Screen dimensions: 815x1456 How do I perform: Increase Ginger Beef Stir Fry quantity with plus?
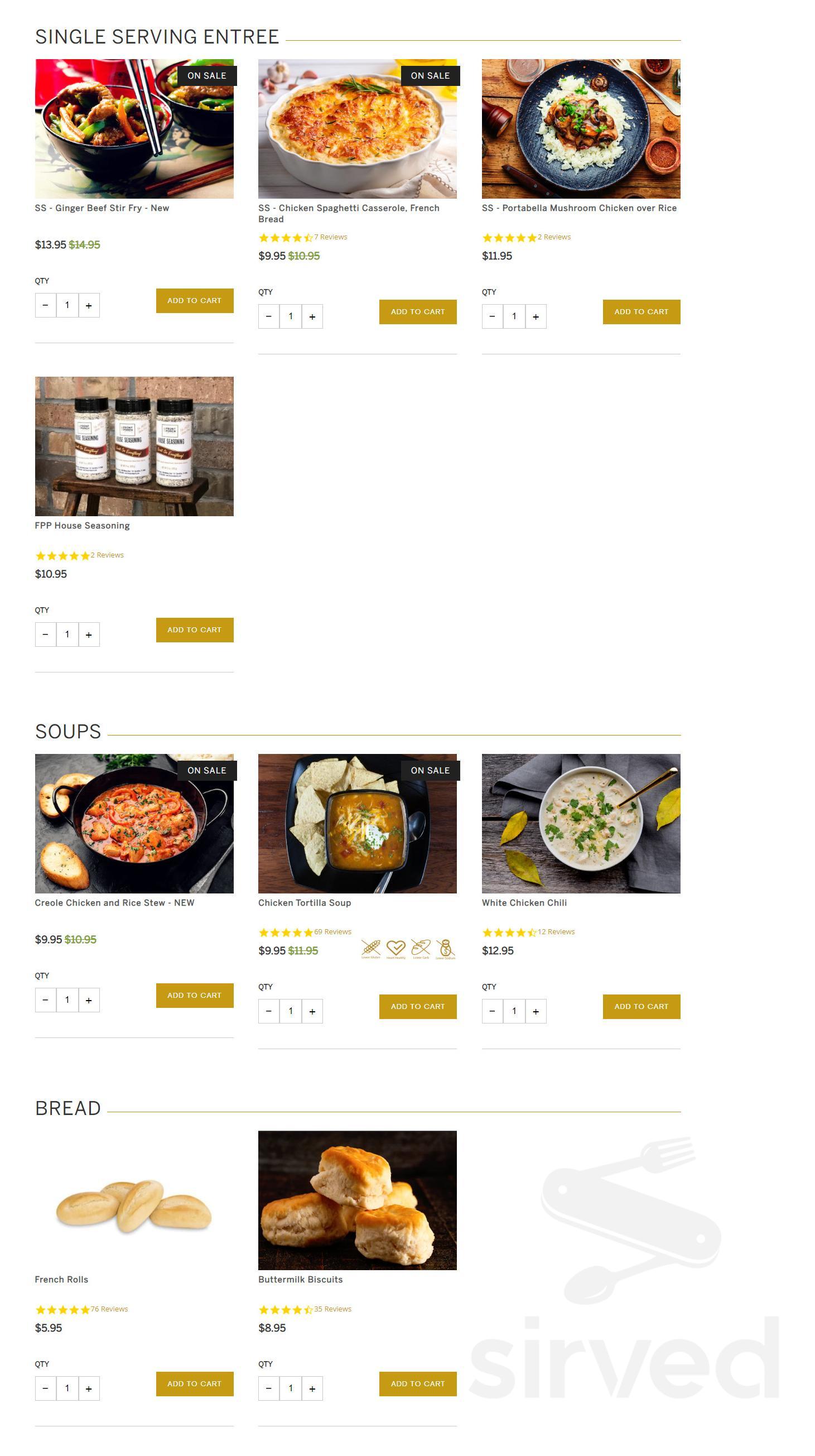point(89,305)
